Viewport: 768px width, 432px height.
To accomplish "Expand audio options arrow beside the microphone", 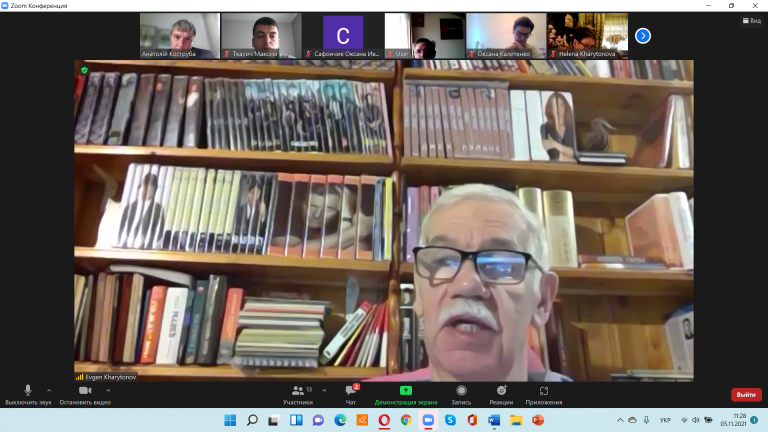I will point(49,390).
